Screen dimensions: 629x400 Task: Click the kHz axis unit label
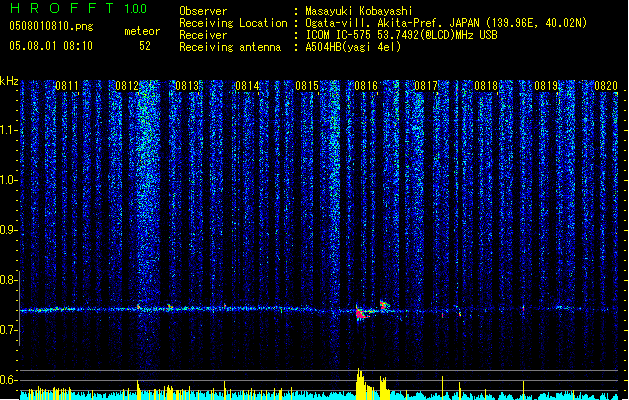9,81
